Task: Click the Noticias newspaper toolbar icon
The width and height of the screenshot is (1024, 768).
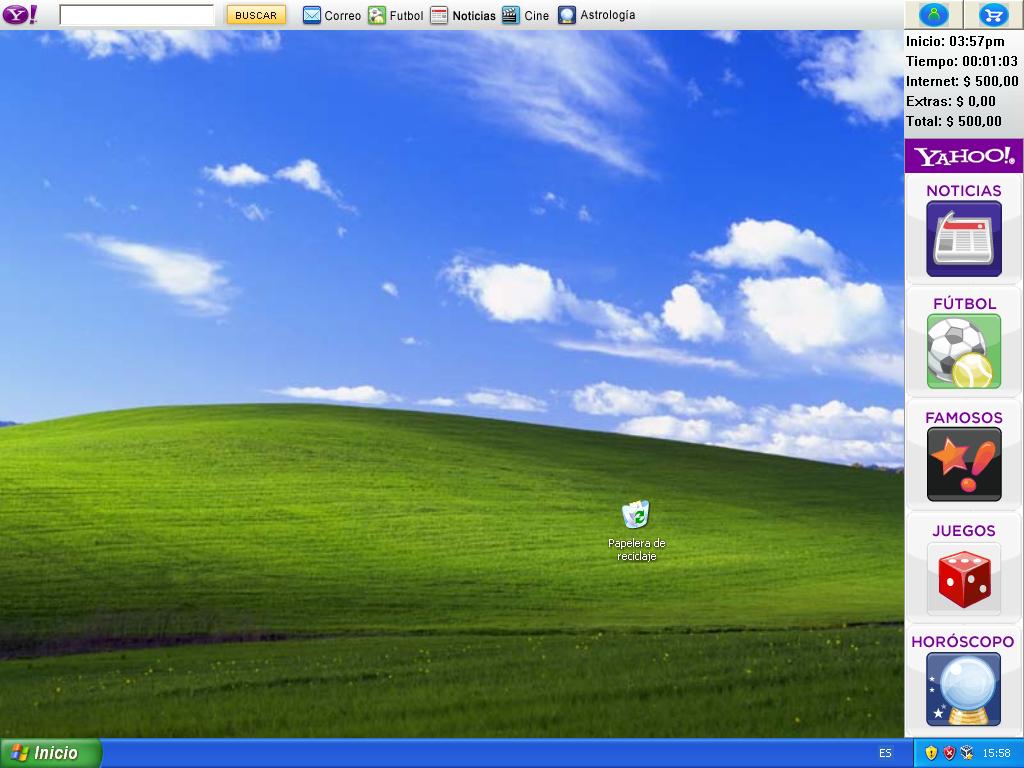Action: [x=439, y=15]
